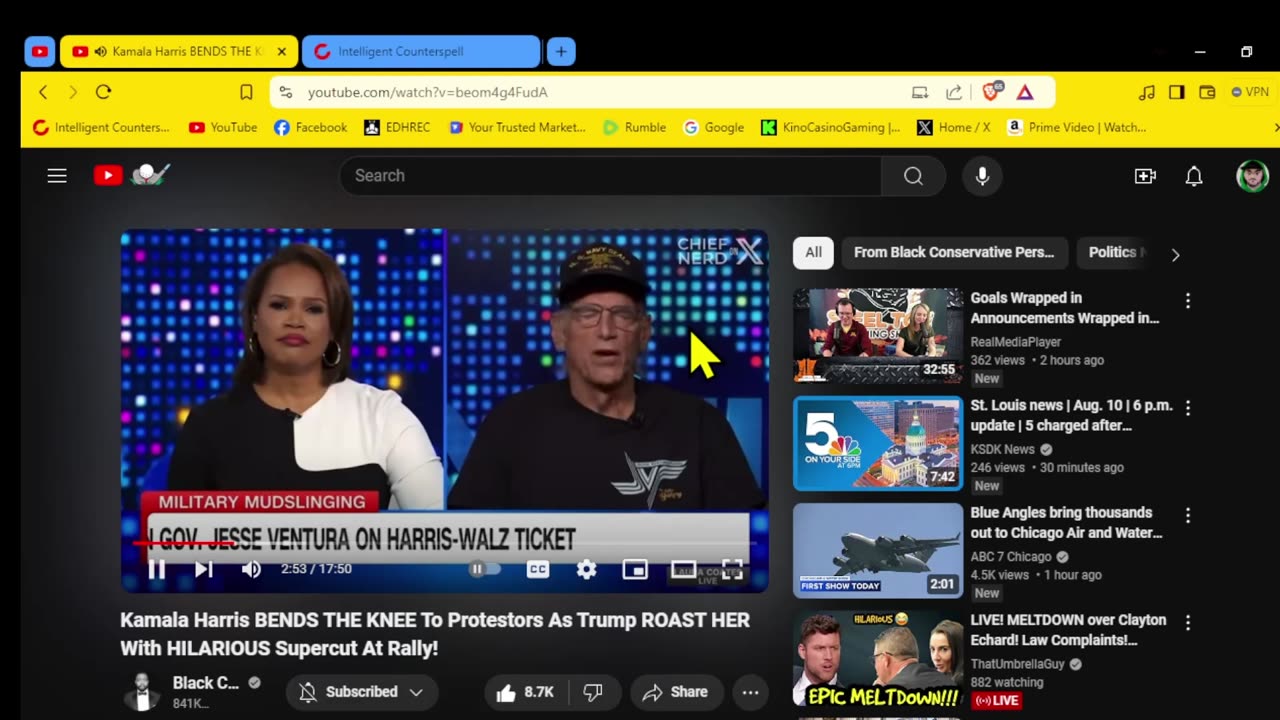Select the All filter chip
Screen dimensions: 1280x720
tap(813, 253)
